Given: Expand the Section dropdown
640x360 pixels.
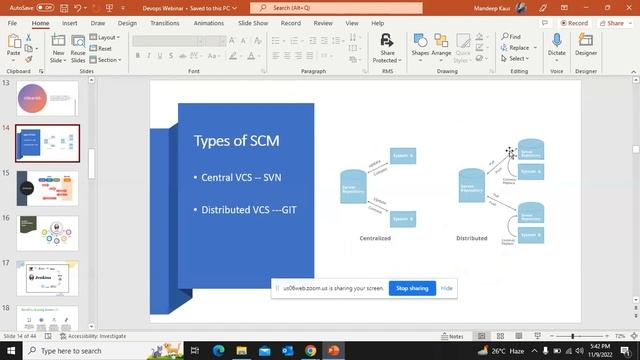Looking at the screenshot, I should 106,60.
